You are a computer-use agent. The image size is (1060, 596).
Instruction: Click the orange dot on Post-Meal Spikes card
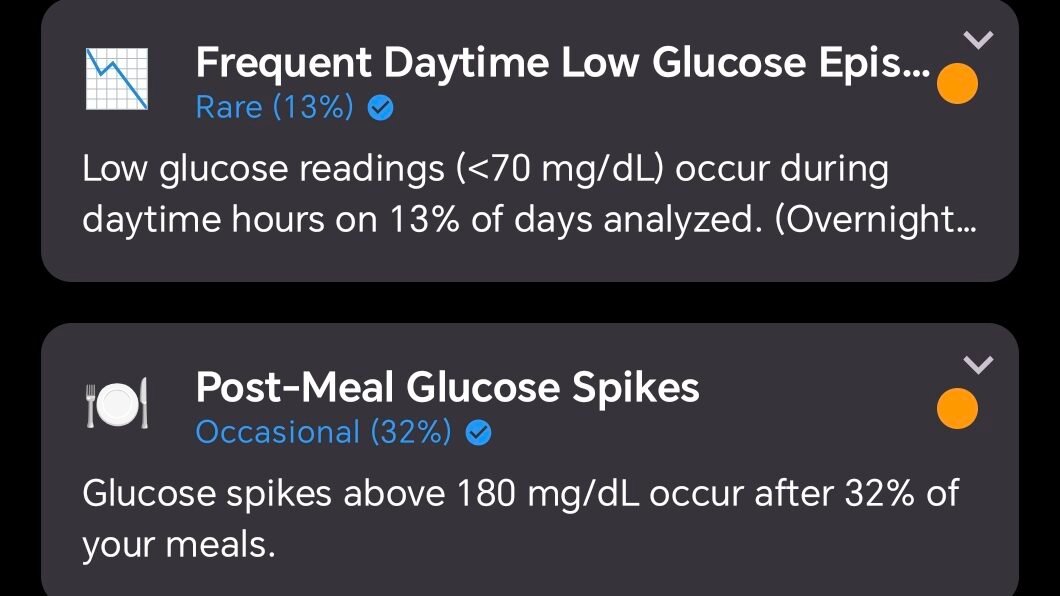[958, 409]
